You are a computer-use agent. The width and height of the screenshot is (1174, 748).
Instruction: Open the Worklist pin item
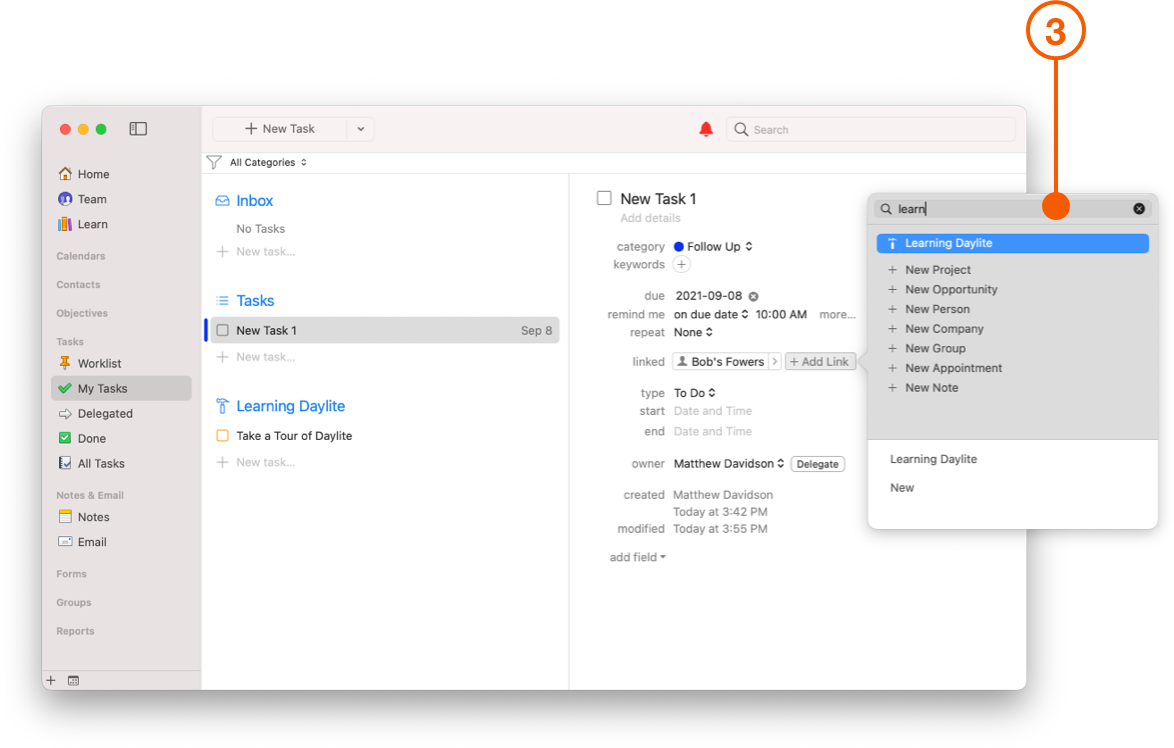coord(90,363)
